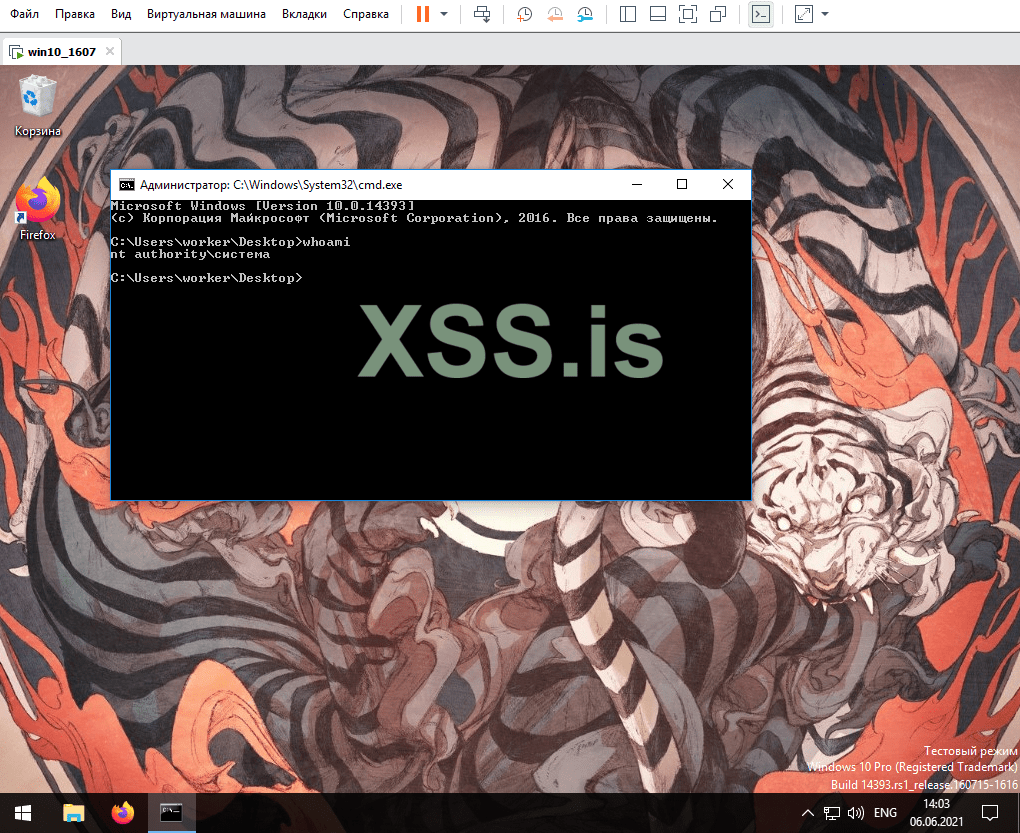This screenshot has width=1020, height=833.
Task: Close the win10_1607 tab
Action: pos(110,51)
